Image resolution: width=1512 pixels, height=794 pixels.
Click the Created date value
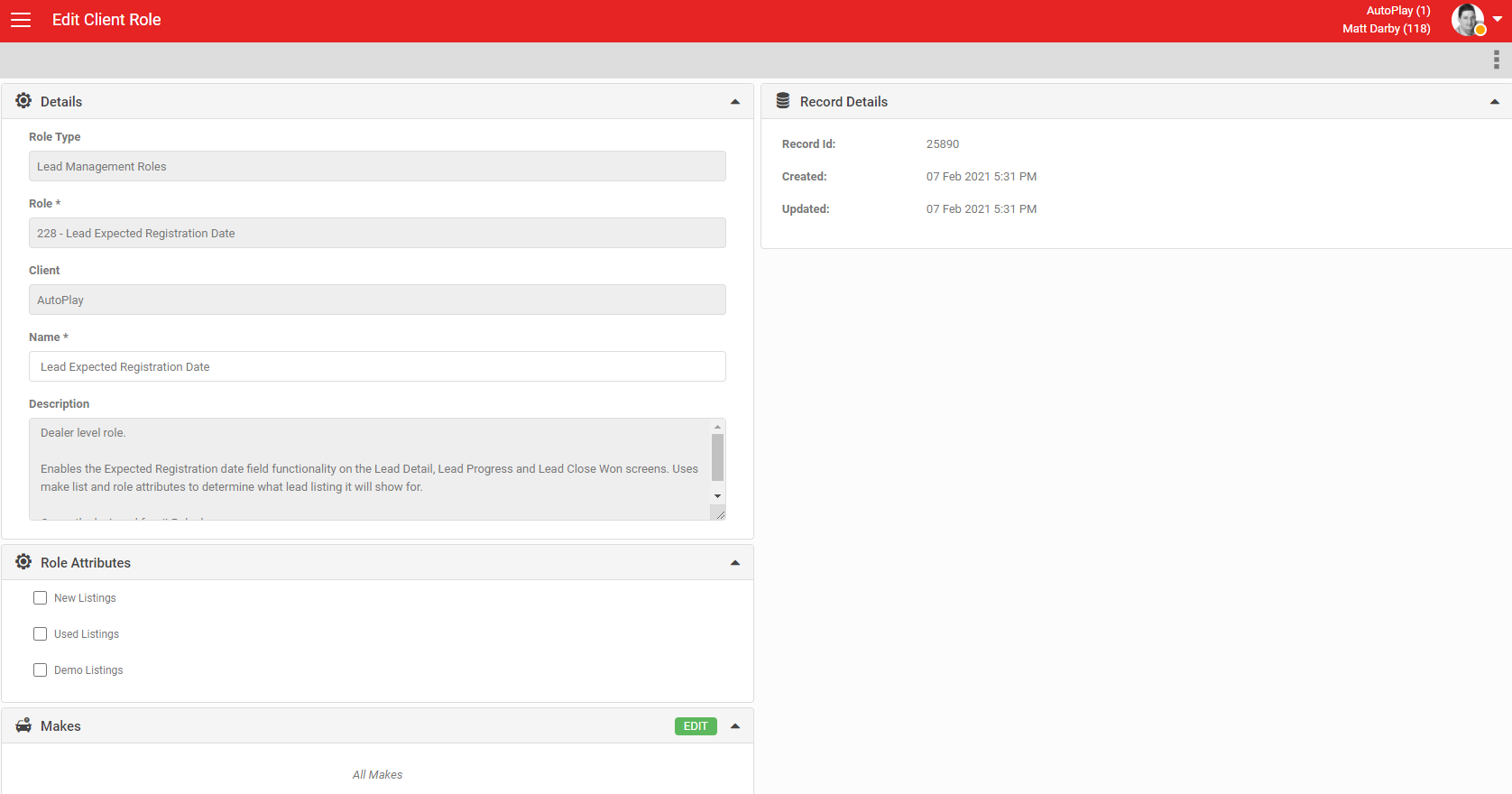tap(982, 177)
